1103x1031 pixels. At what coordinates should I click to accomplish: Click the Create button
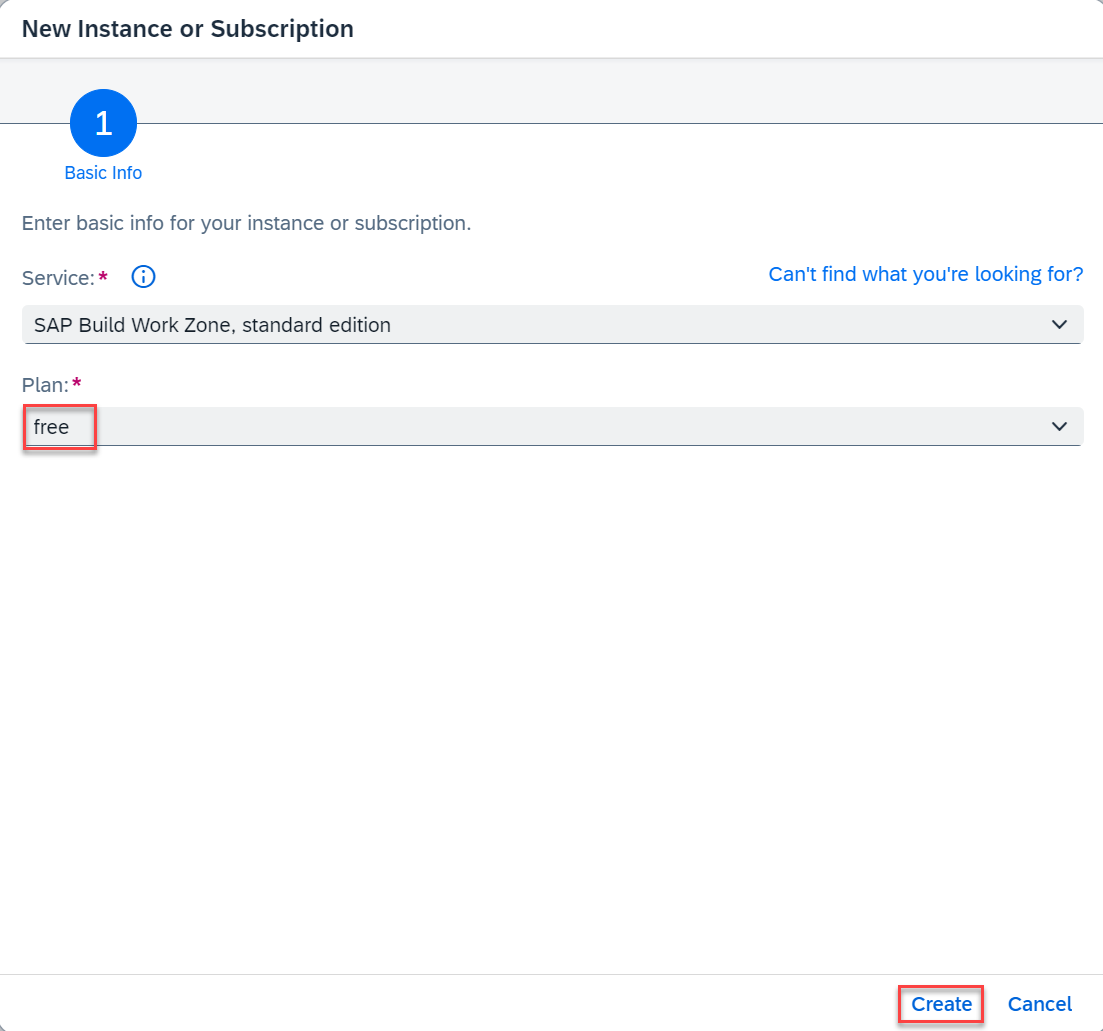(x=941, y=1004)
